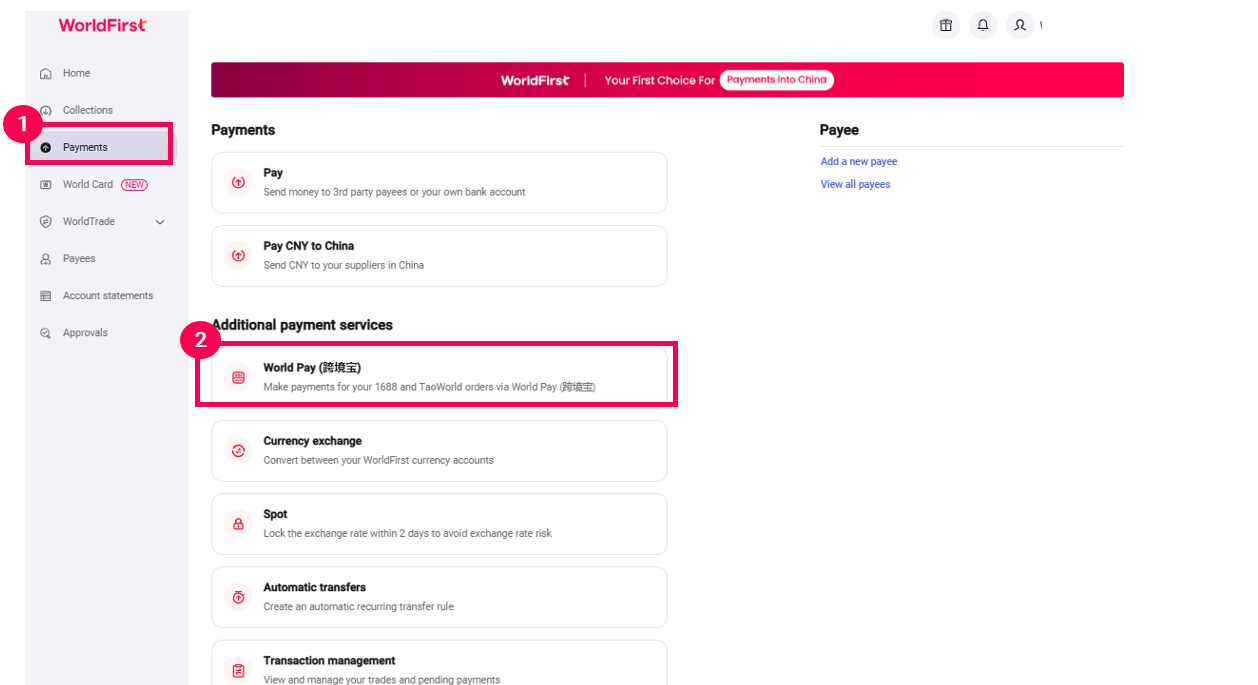Screen dimensions: 1258x685
Task: Click 'Send CNY to your suppliers in China'
Action: pos(344,265)
